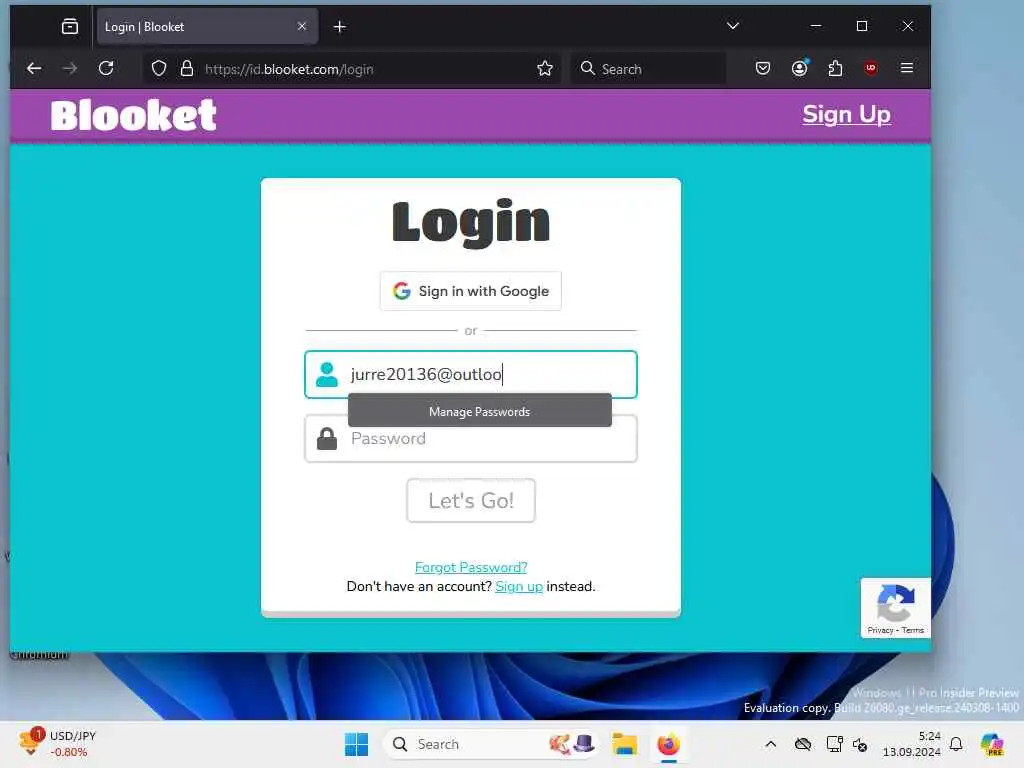Open USD/JPY widget on taskbar
This screenshot has width=1024, height=768.
tap(57, 744)
